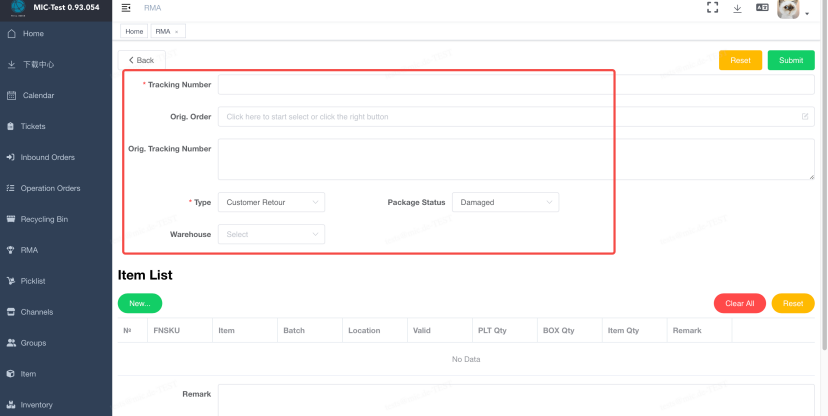828x416 pixels.
Task: Open the user avatar menu
Action: 790,9
